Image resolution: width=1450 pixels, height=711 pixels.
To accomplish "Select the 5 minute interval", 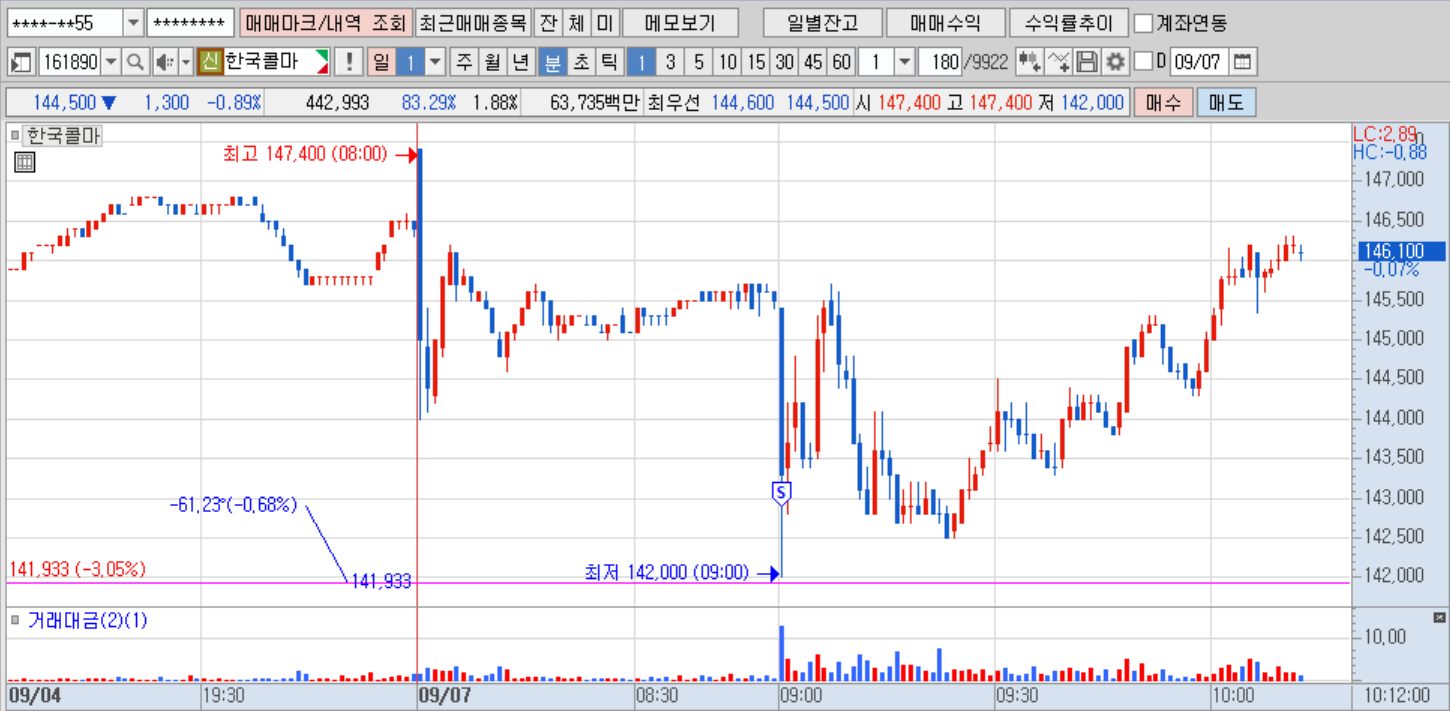I will (699, 62).
